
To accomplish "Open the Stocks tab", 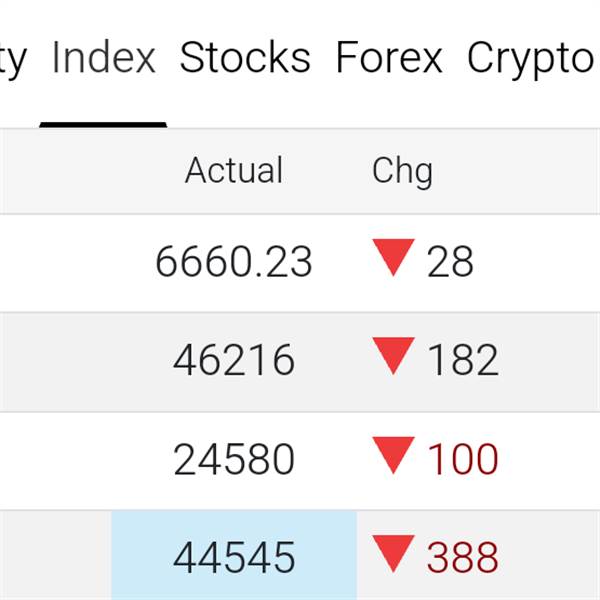I will 245,58.
